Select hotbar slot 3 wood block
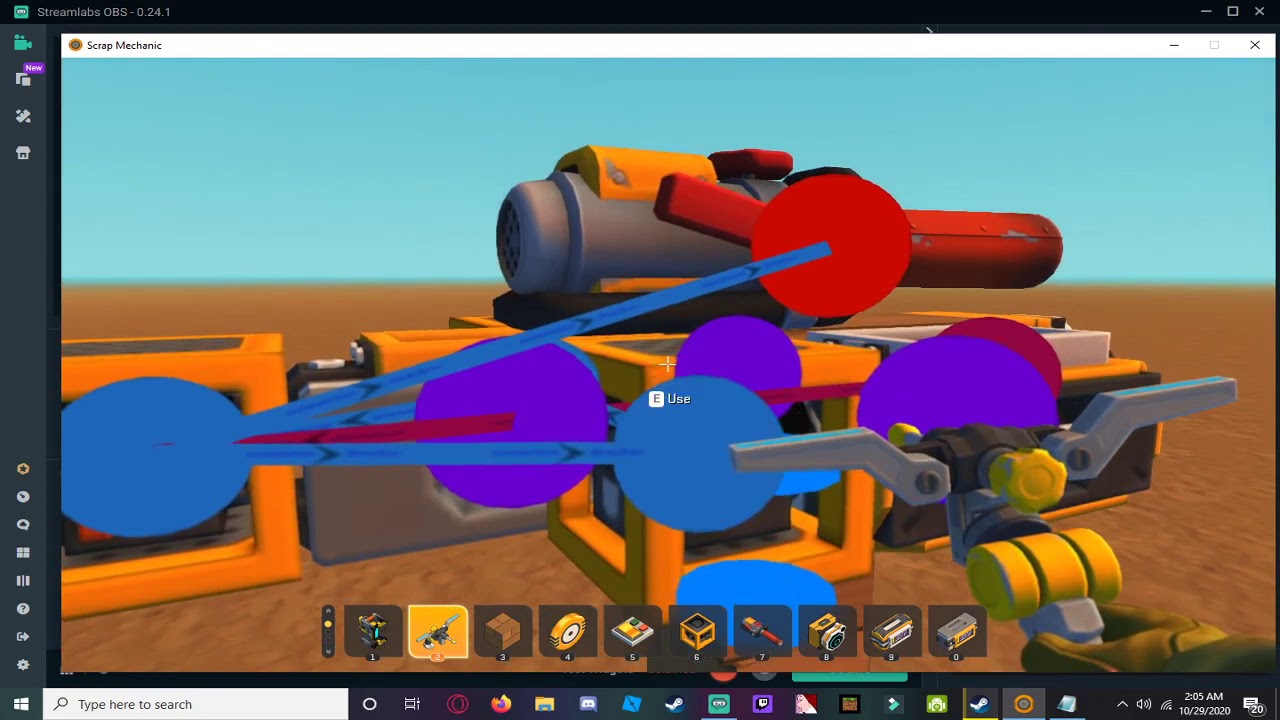Image resolution: width=1280 pixels, height=720 pixels. click(503, 632)
